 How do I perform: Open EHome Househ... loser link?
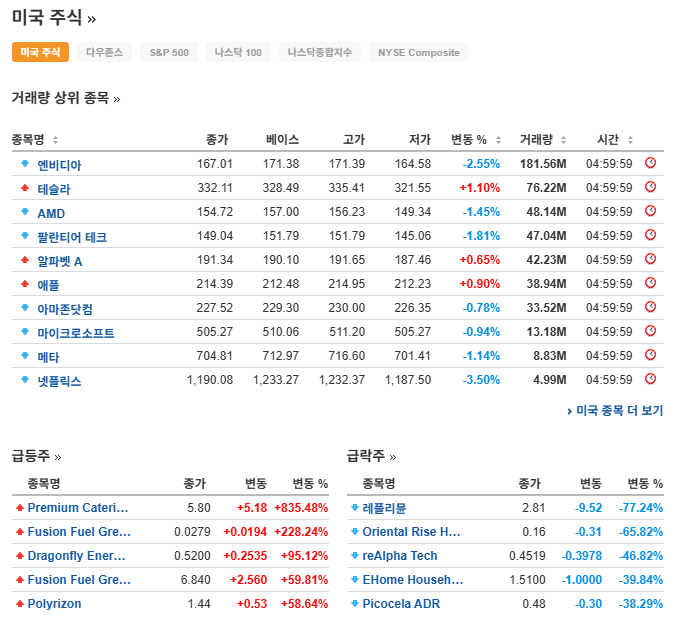tap(413, 579)
